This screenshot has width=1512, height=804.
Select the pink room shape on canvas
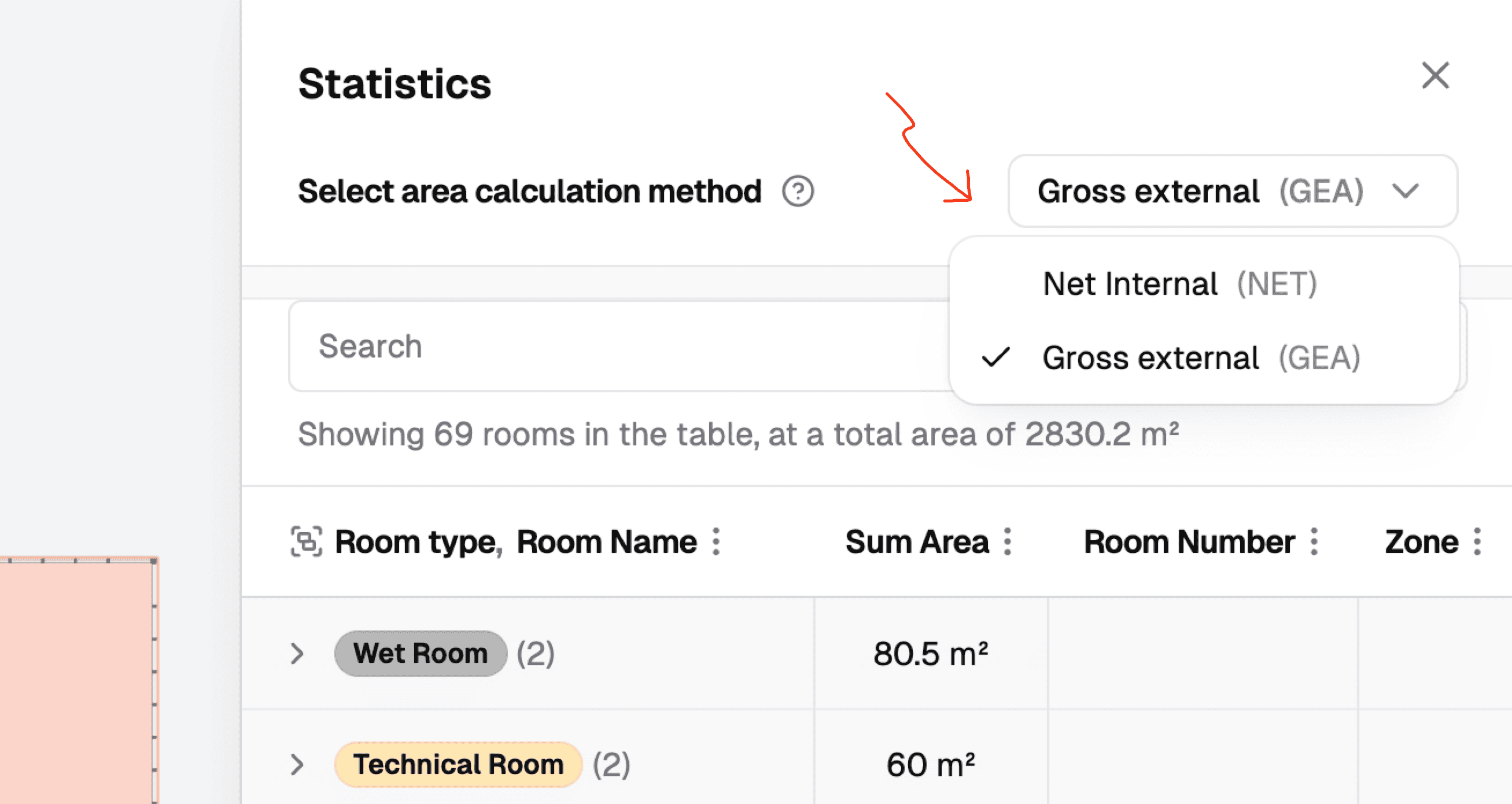[76, 681]
